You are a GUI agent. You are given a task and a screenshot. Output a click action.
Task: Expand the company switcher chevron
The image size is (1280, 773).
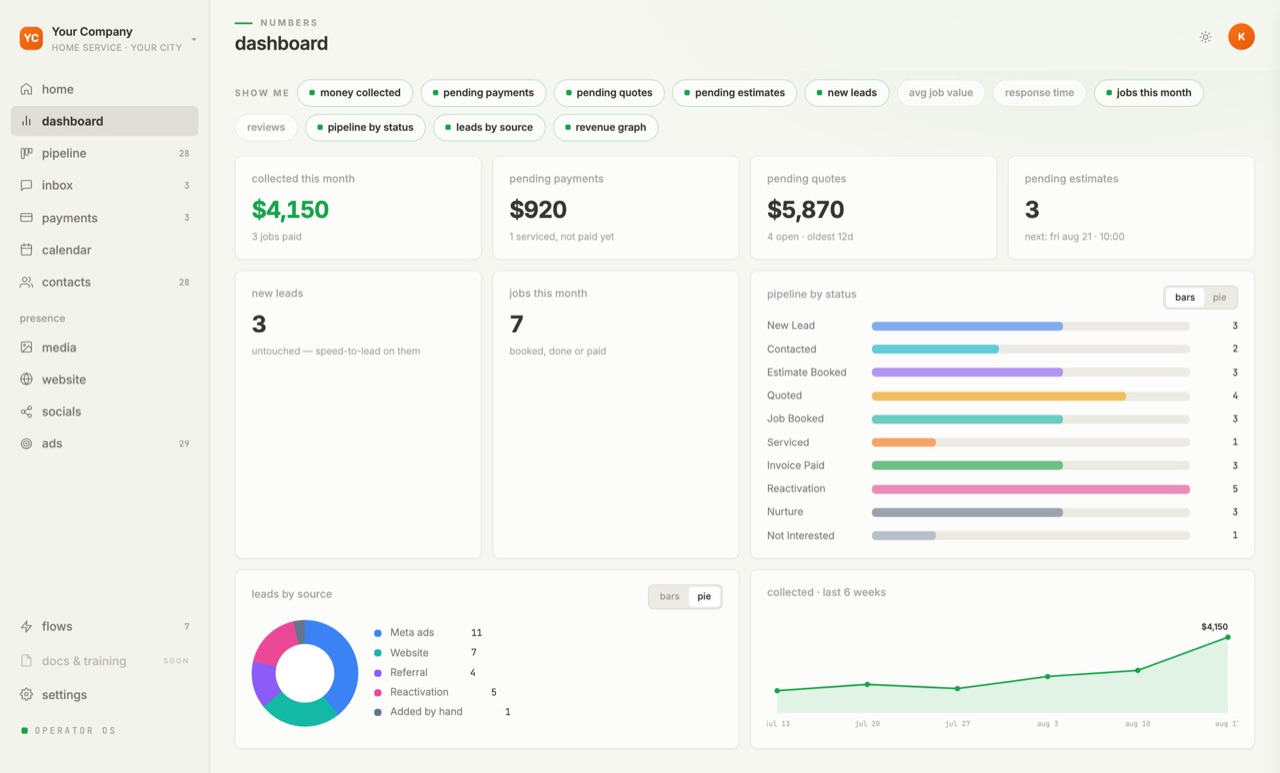(x=194, y=39)
